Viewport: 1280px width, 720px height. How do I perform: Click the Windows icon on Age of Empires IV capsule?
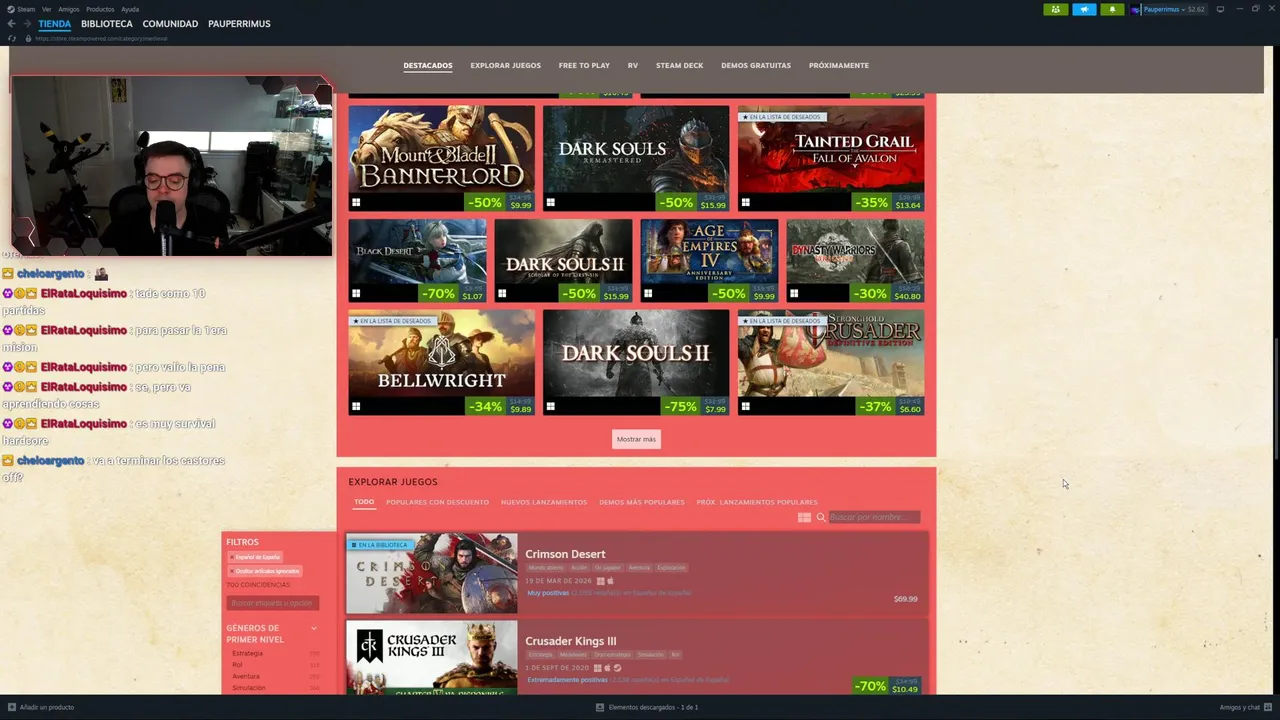click(648, 294)
